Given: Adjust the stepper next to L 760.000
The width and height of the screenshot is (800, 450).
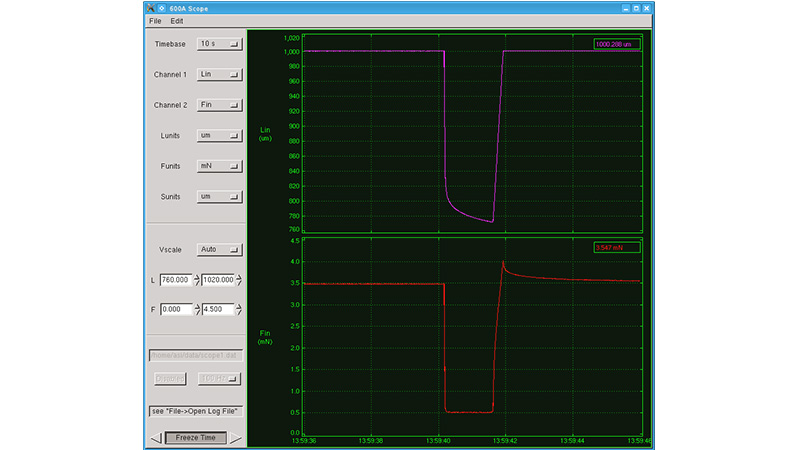Looking at the screenshot, I should click(196, 280).
